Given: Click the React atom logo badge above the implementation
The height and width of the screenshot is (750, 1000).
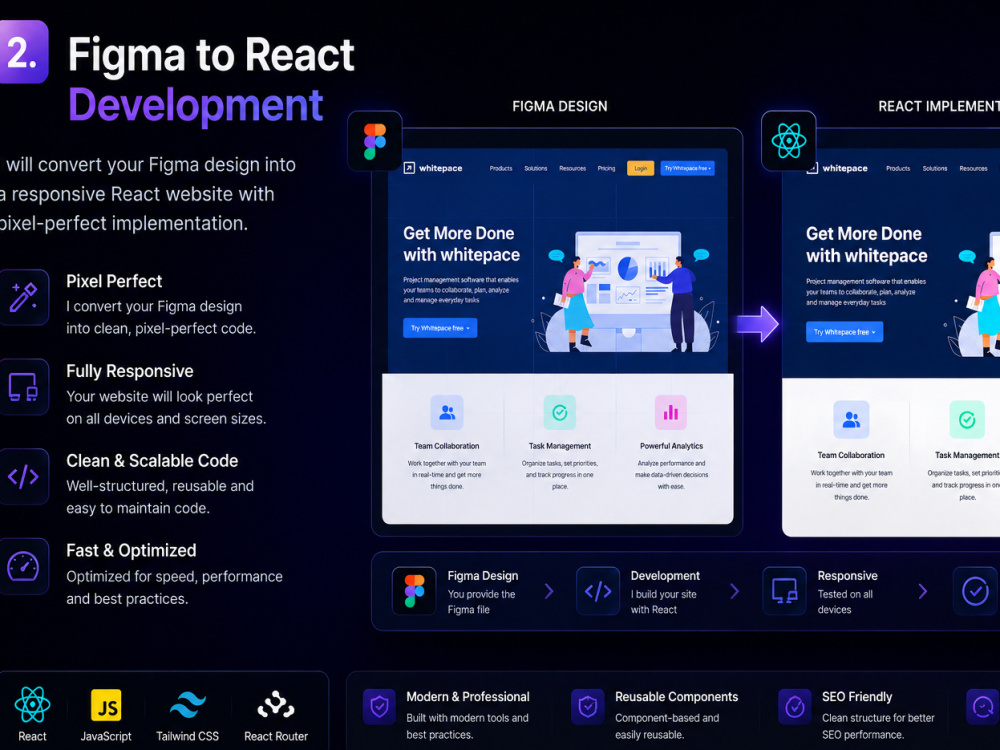Looking at the screenshot, I should tap(789, 141).
